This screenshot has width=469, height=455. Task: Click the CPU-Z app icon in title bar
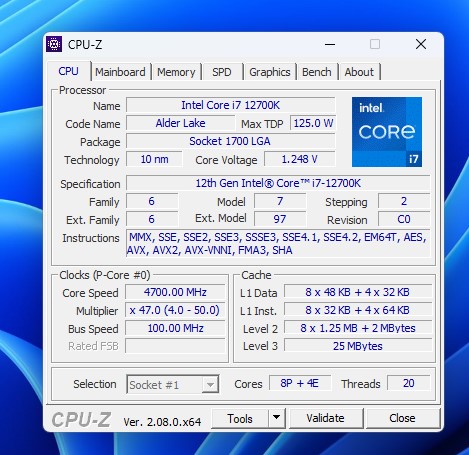(54, 44)
